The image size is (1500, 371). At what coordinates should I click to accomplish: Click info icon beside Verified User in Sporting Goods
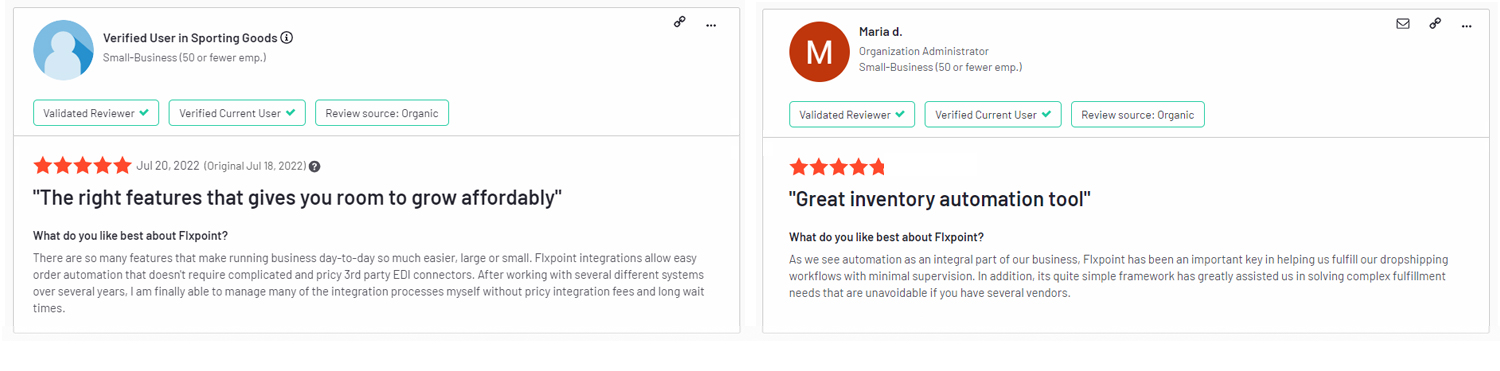[287, 38]
